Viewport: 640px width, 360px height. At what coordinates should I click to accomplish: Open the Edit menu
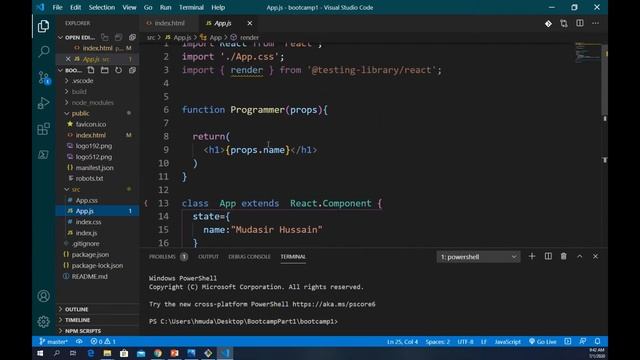tap(76, 7)
